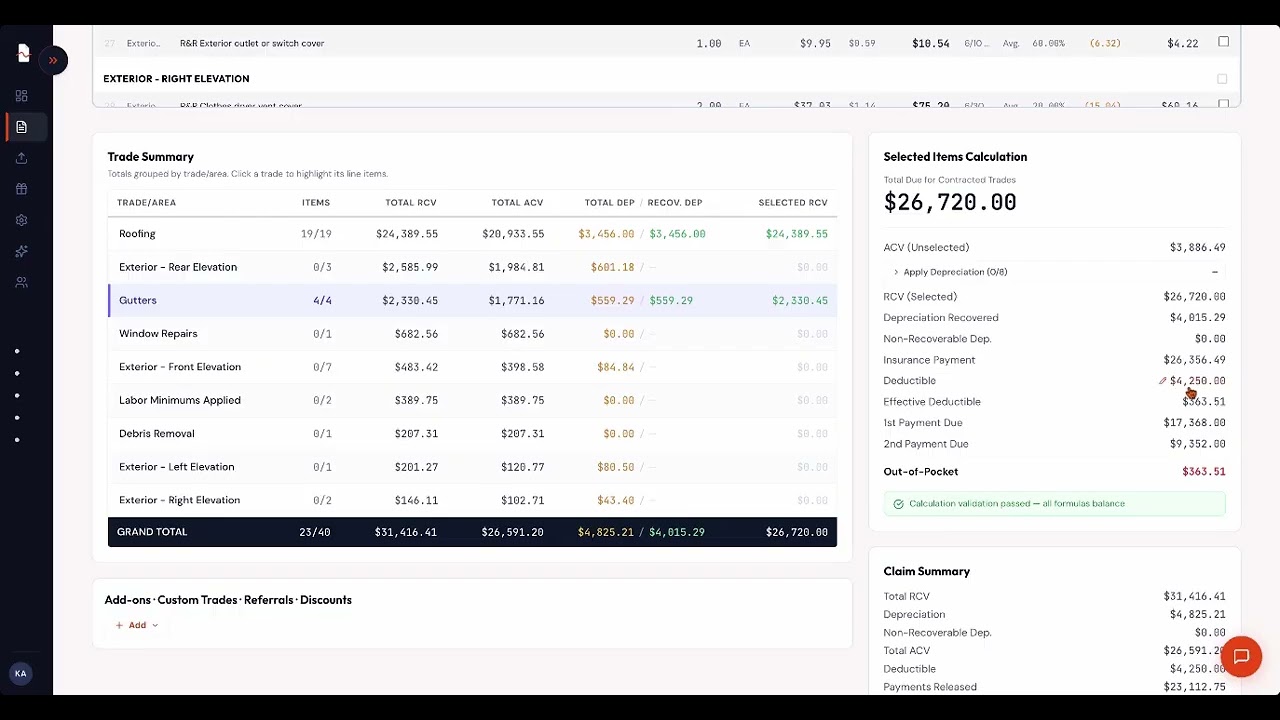Edit the Deductible with the pencil icon
The image size is (1280, 720).
pyautogui.click(x=1162, y=381)
